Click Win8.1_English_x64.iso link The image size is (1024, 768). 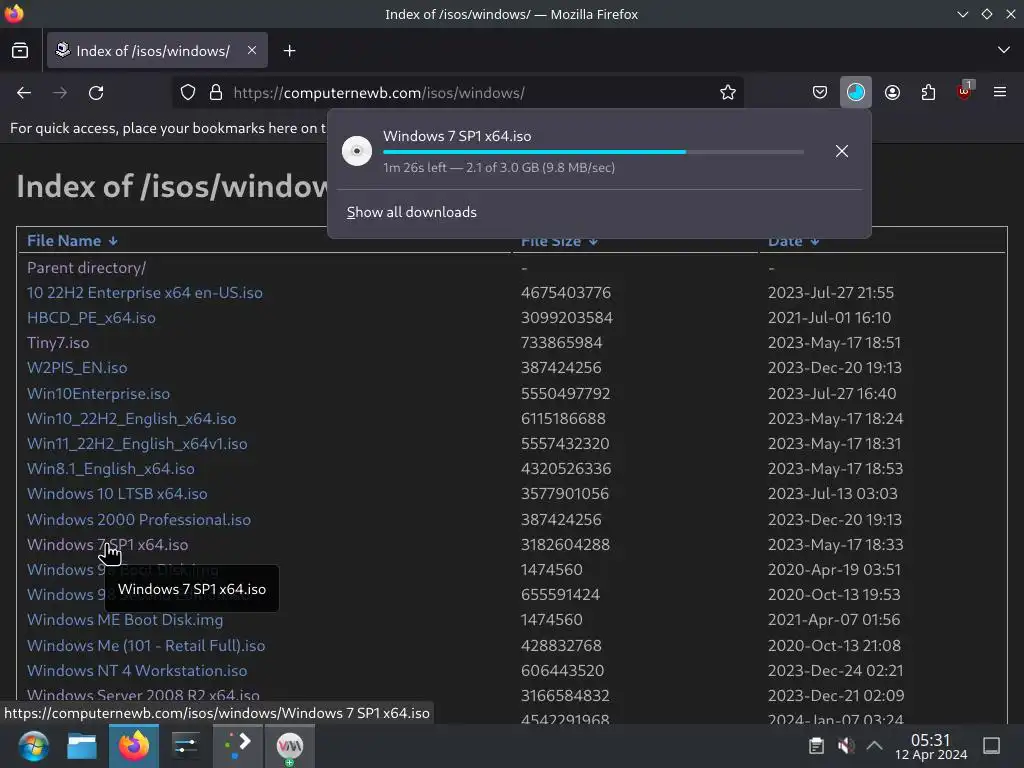coord(110,469)
